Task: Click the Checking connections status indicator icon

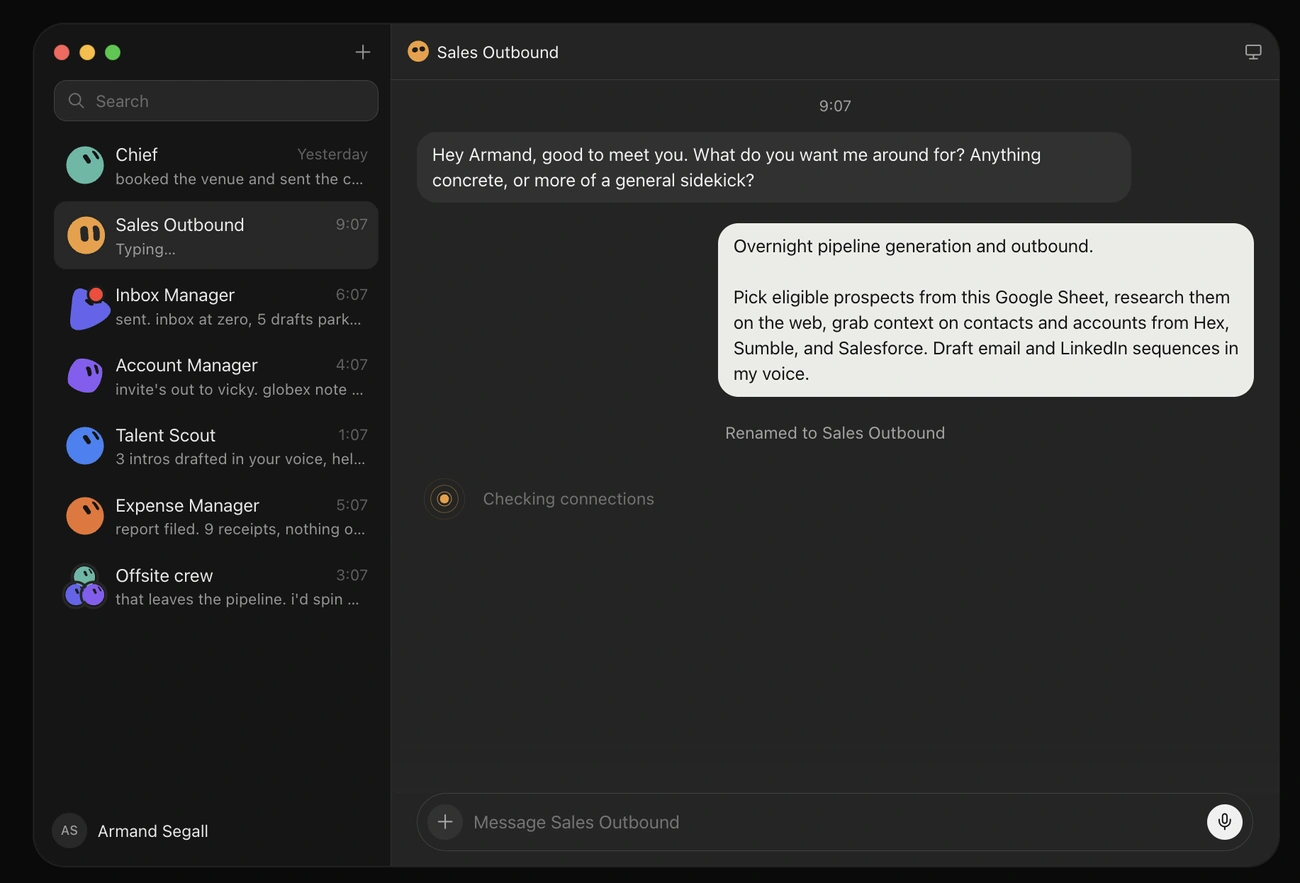Action: pyautogui.click(x=444, y=499)
